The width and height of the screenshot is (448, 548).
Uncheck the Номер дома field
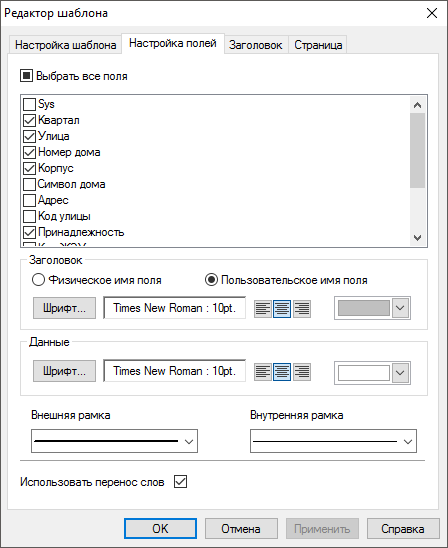[x=29, y=152]
